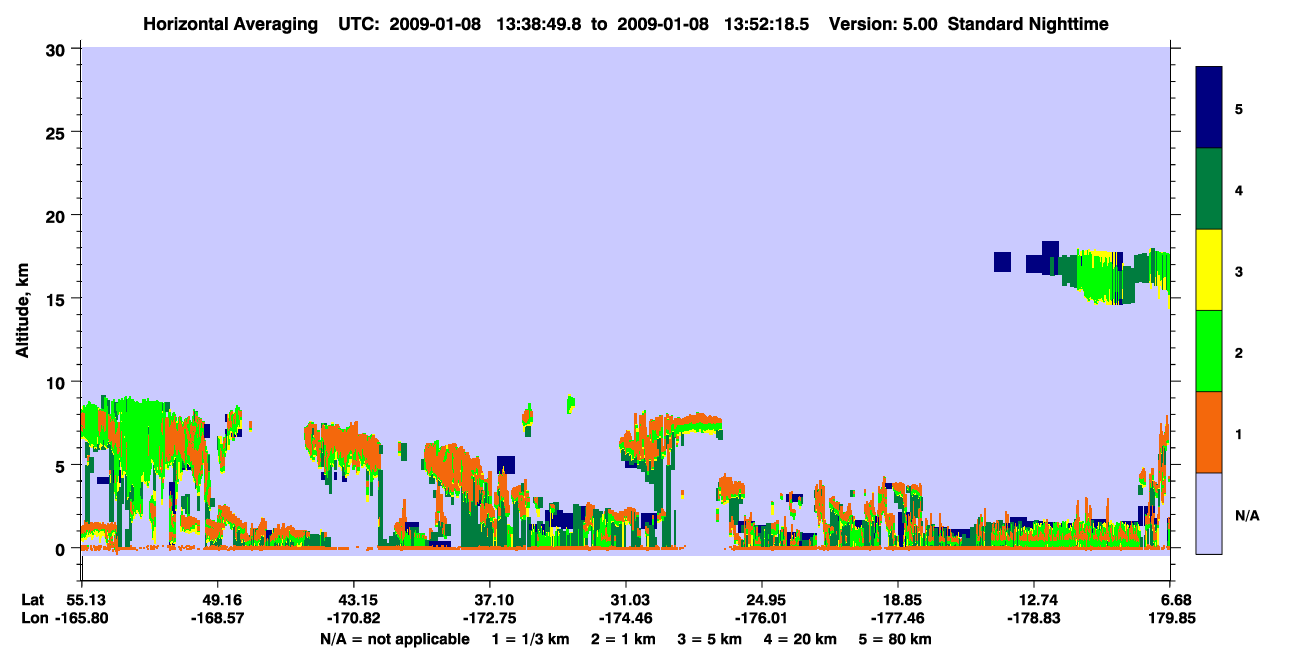Click 'N/A = not applicable' legend text
The height and width of the screenshot is (667, 1300).
[x=395, y=638]
